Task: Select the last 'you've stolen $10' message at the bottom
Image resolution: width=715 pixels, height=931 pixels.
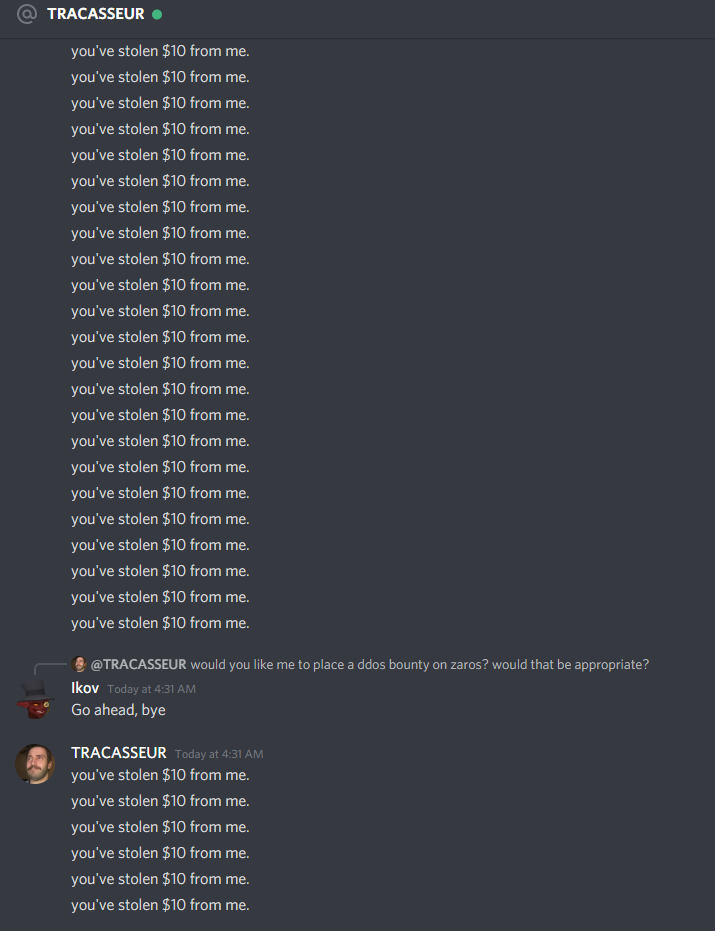Action: click(x=160, y=905)
